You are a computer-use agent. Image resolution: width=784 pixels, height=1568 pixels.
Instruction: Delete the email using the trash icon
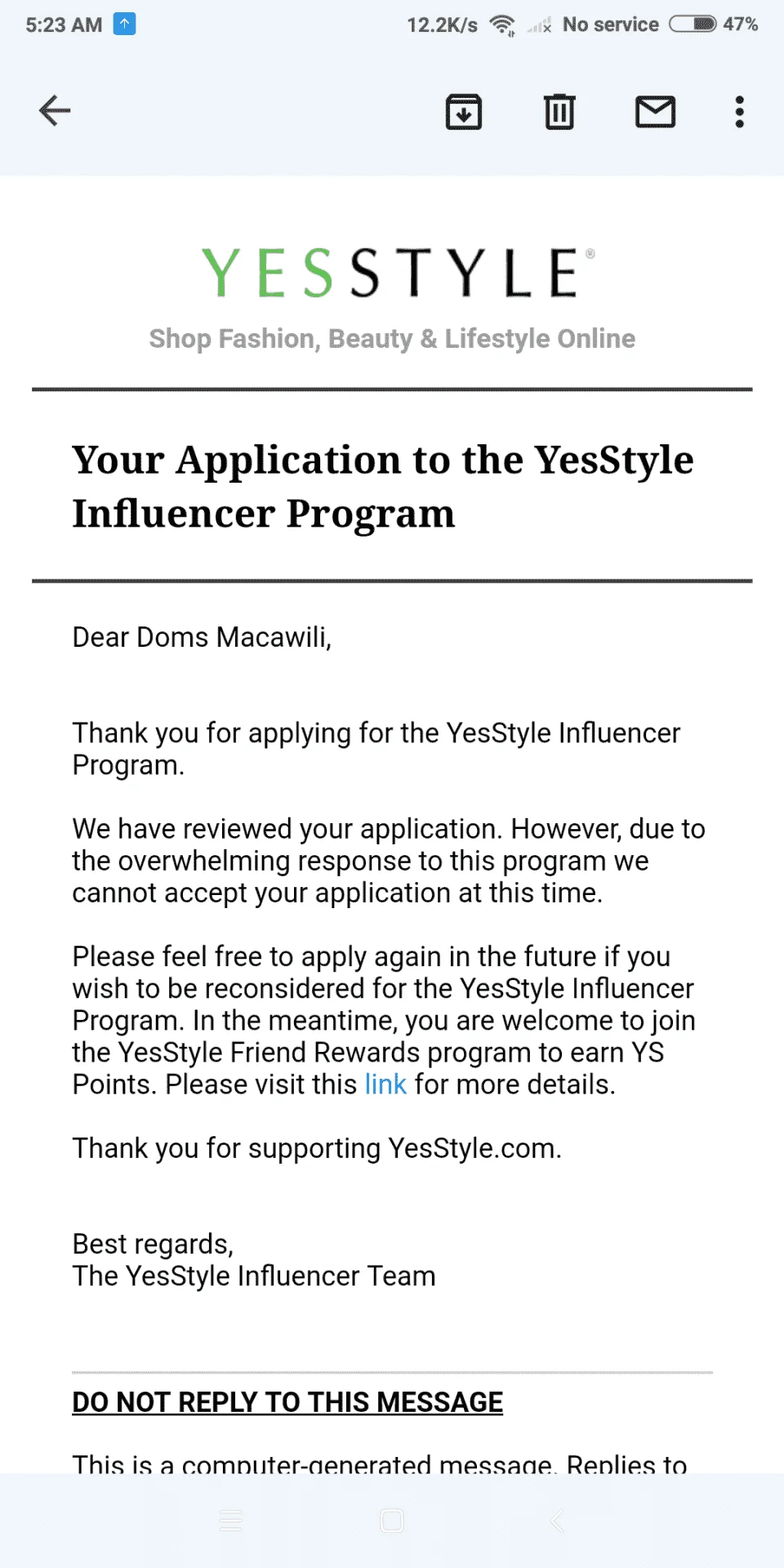pyautogui.click(x=559, y=112)
